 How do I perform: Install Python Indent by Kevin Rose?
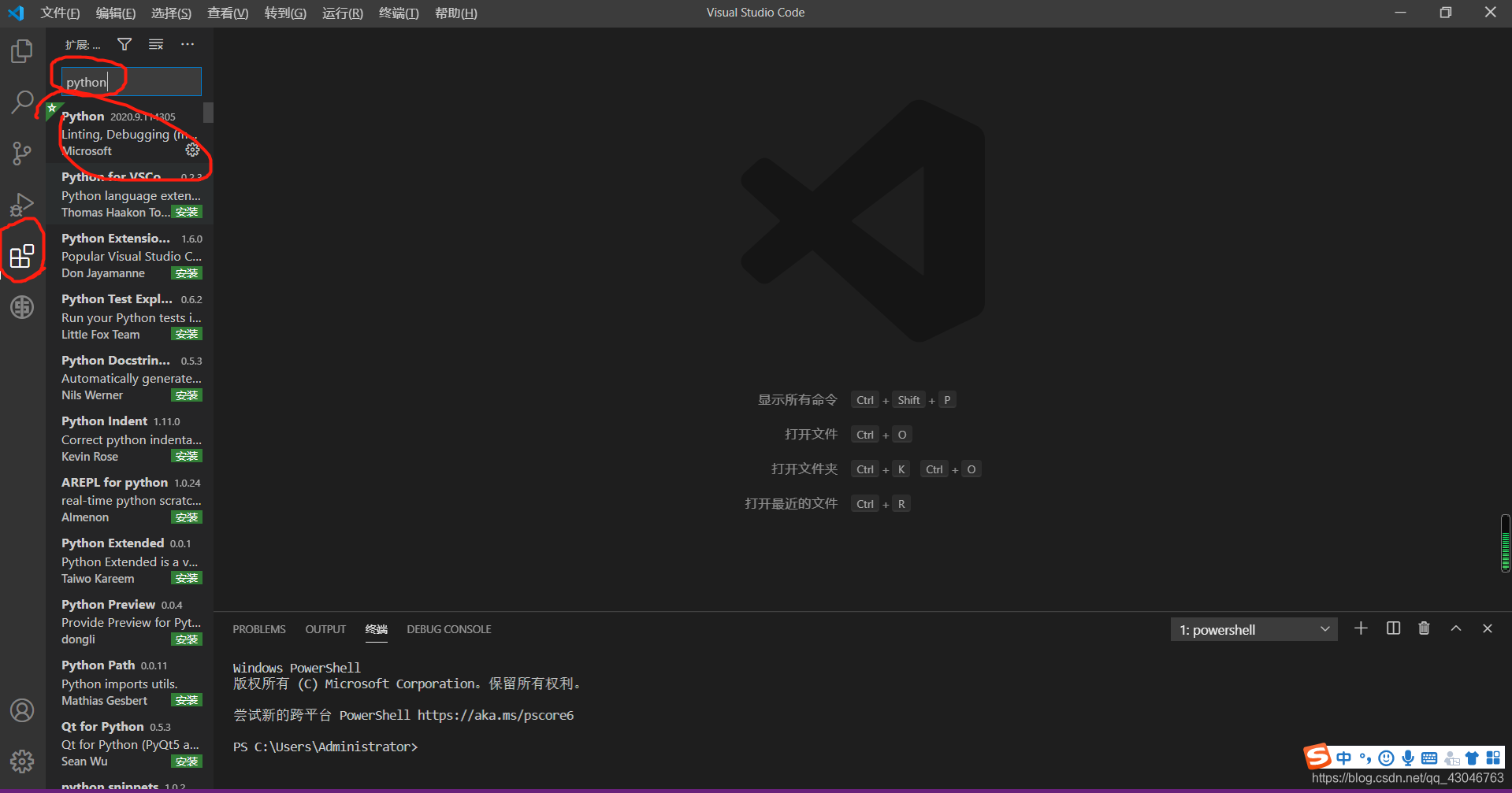pyautogui.click(x=188, y=456)
